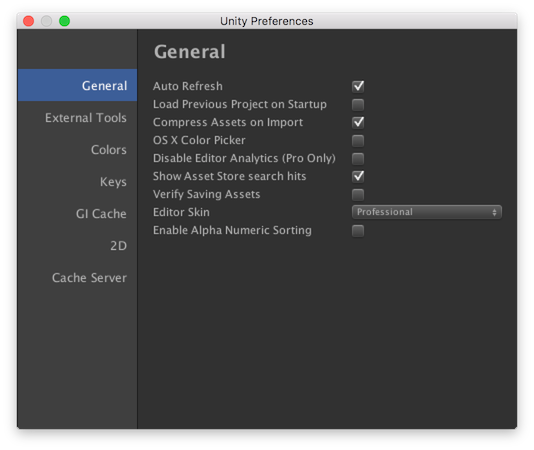The height and width of the screenshot is (450, 534).
Task: Turn off Show Asset Store search hits
Action: click(x=358, y=176)
